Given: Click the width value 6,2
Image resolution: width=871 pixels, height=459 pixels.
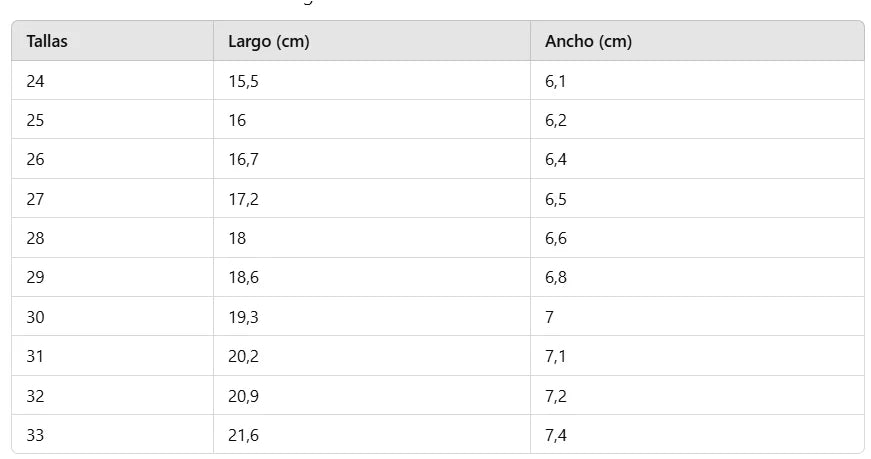Looking at the screenshot, I should click(x=556, y=120).
